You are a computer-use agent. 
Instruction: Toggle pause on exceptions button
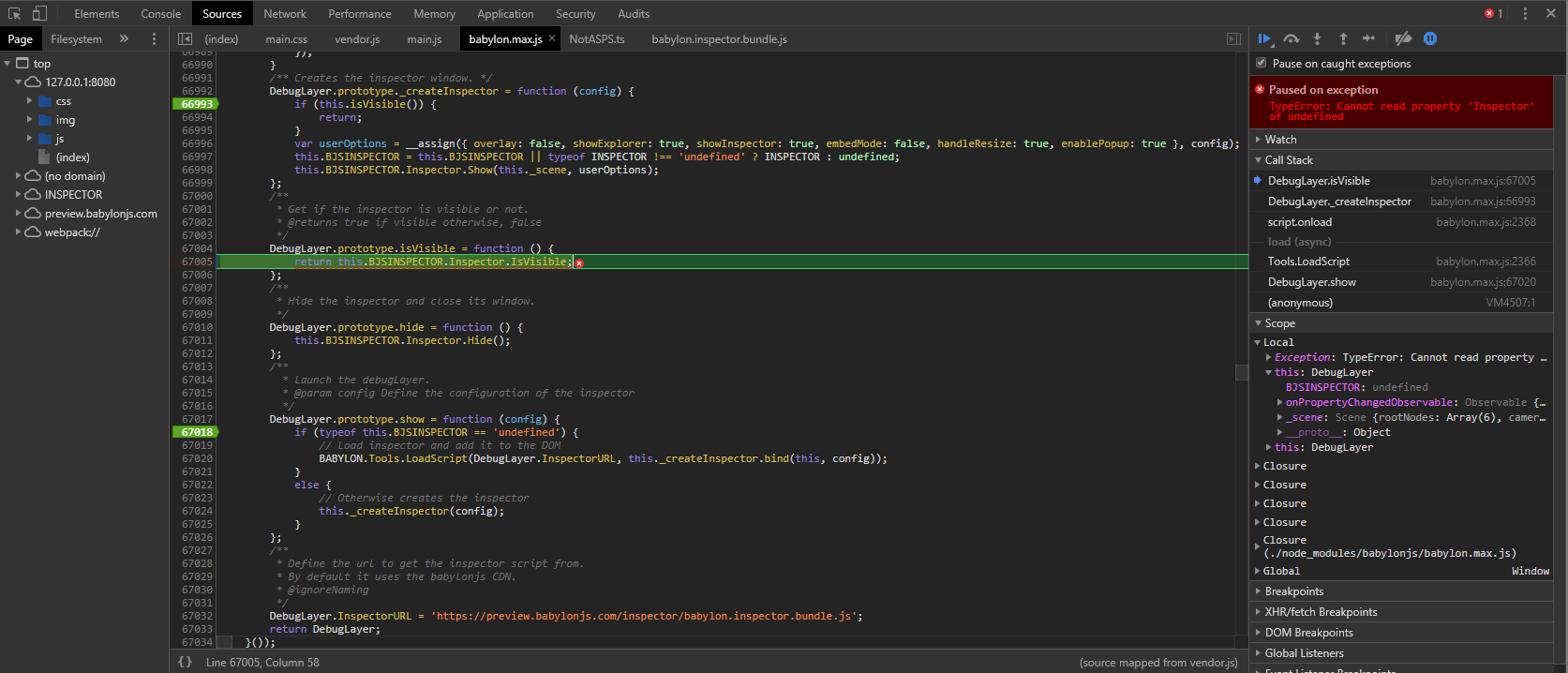tap(1430, 38)
